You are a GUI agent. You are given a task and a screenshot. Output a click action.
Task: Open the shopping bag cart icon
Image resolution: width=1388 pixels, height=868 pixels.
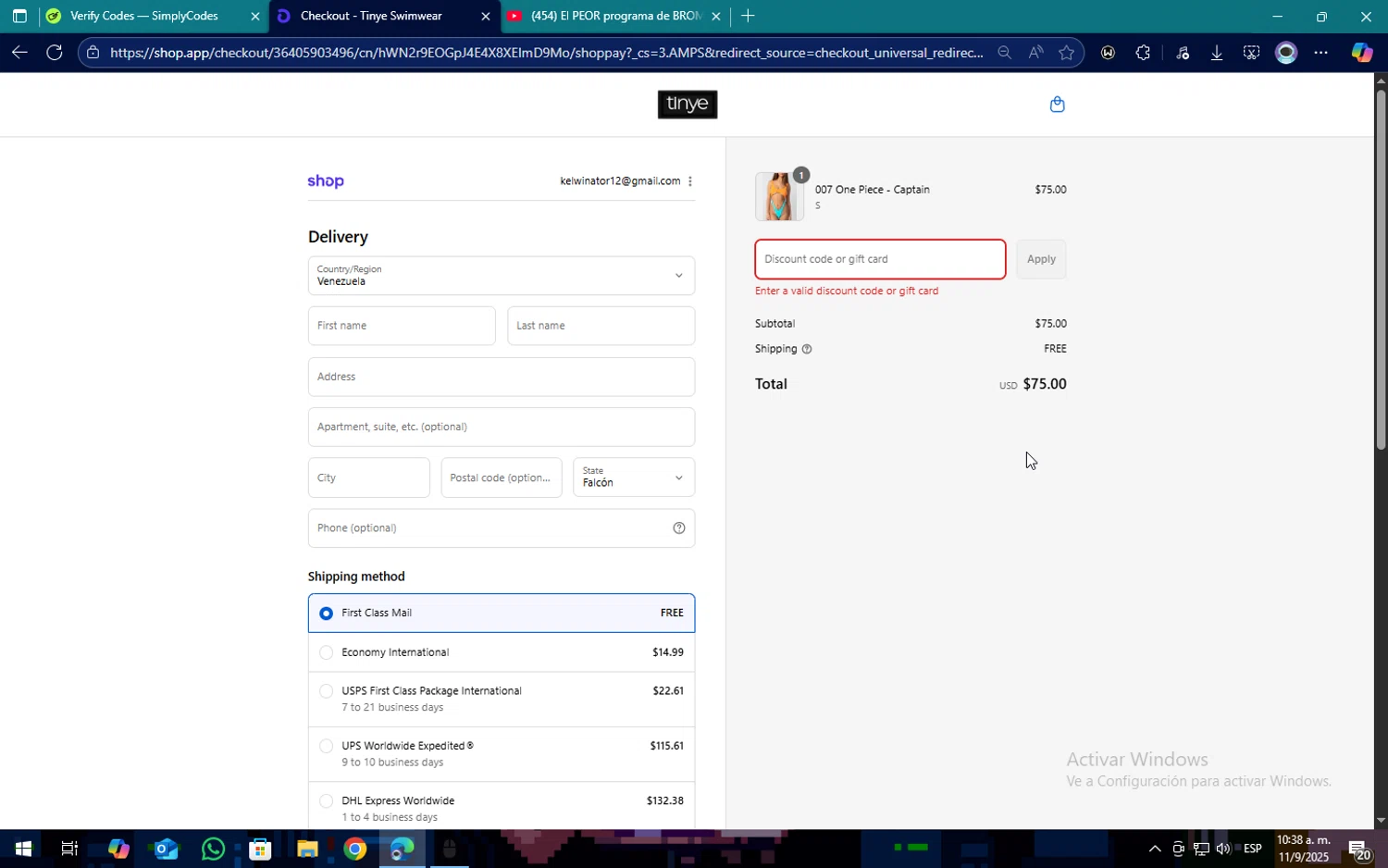pyautogui.click(x=1057, y=105)
